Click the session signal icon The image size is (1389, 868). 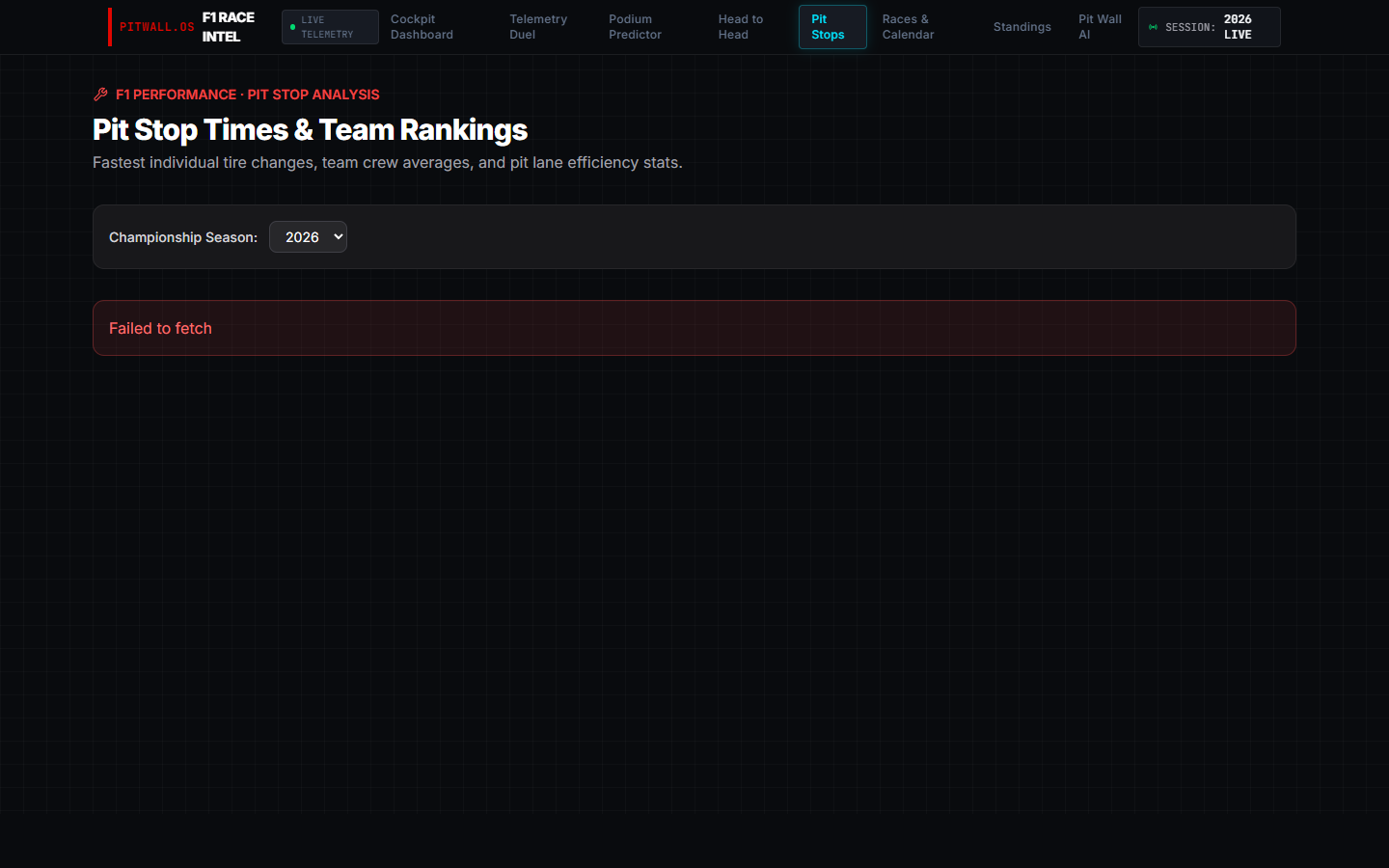coord(1153,27)
